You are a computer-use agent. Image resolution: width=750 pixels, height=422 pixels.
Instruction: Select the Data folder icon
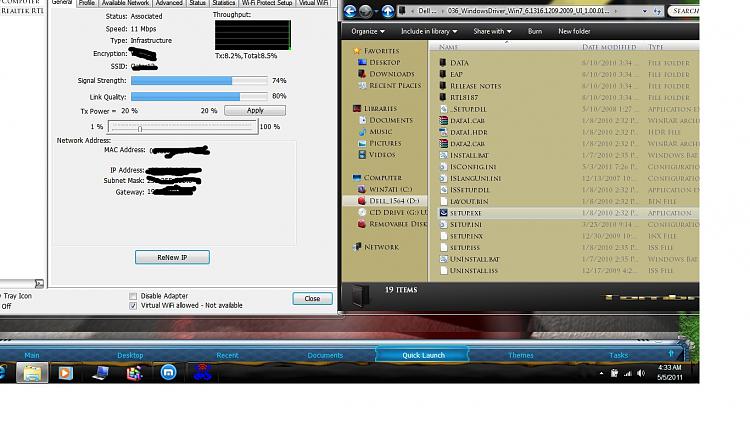443,63
